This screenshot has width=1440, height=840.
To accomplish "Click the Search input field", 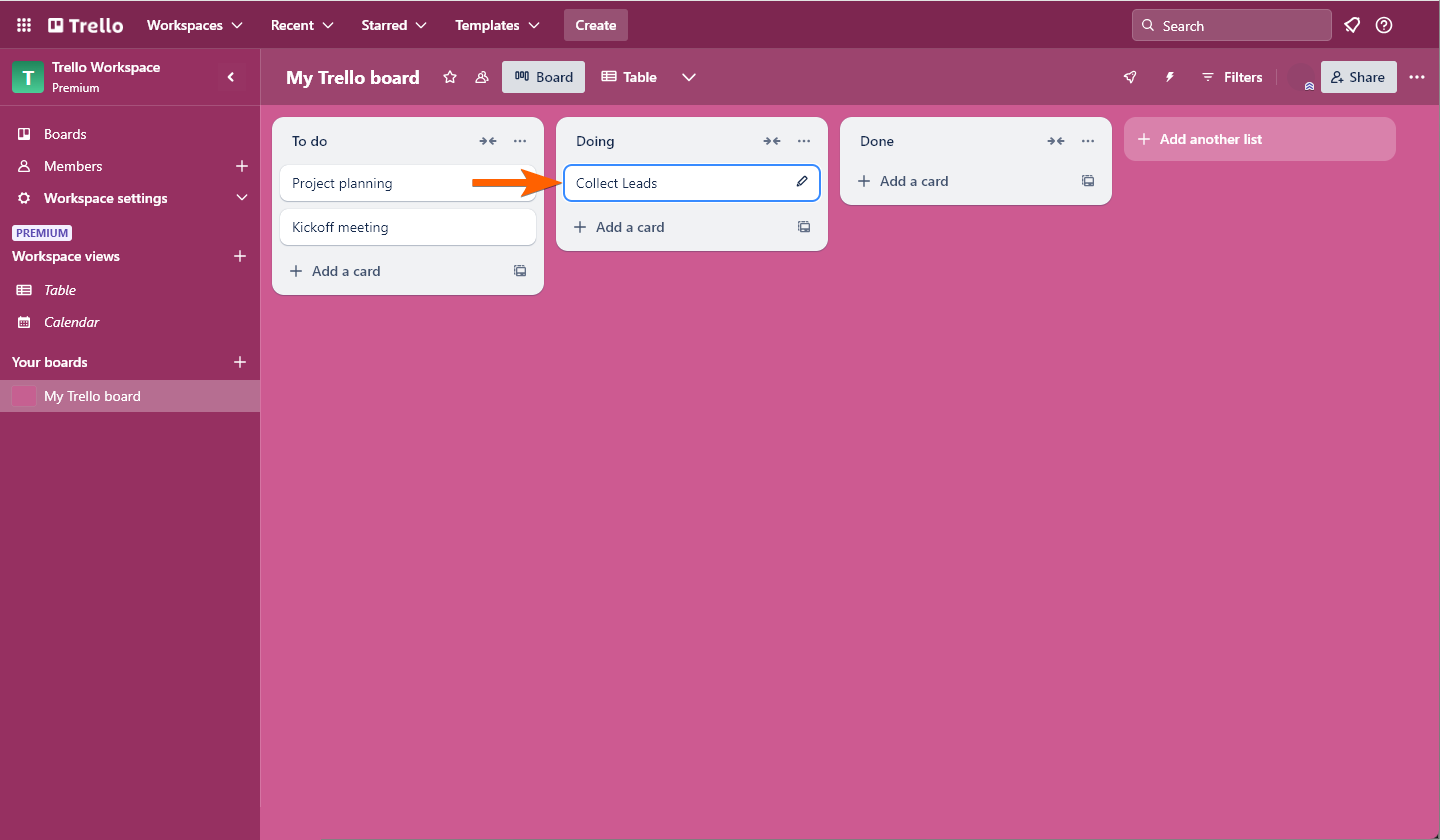I will click(x=1232, y=25).
